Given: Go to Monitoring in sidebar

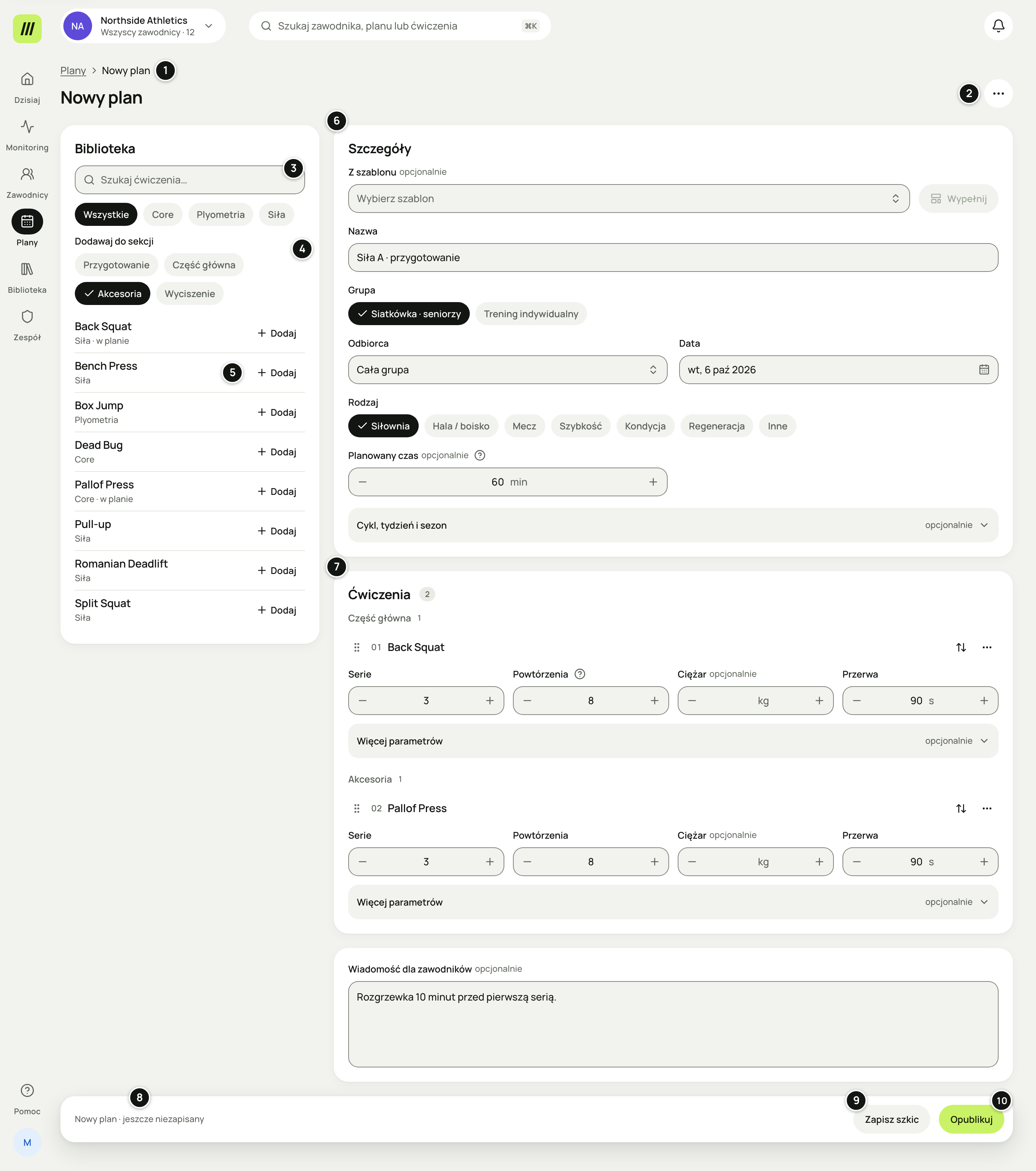Looking at the screenshot, I should (27, 135).
